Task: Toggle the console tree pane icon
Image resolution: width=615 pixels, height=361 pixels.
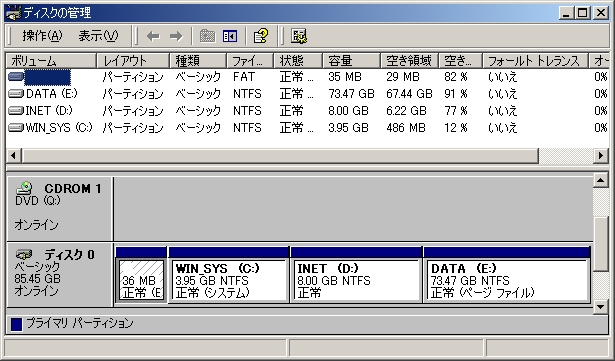Action: [x=230, y=36]
